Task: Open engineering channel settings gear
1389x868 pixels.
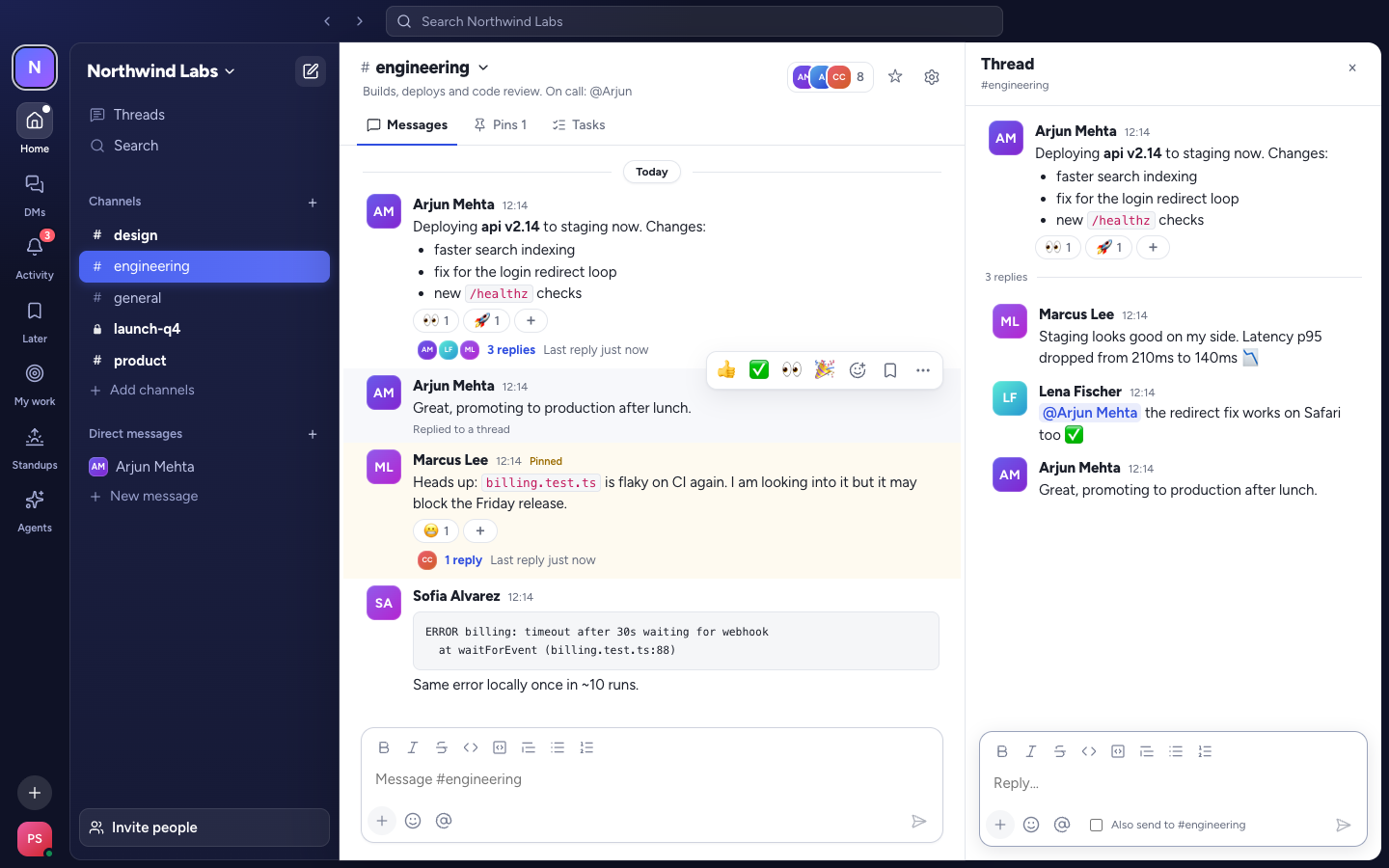Action: point(932,76)
